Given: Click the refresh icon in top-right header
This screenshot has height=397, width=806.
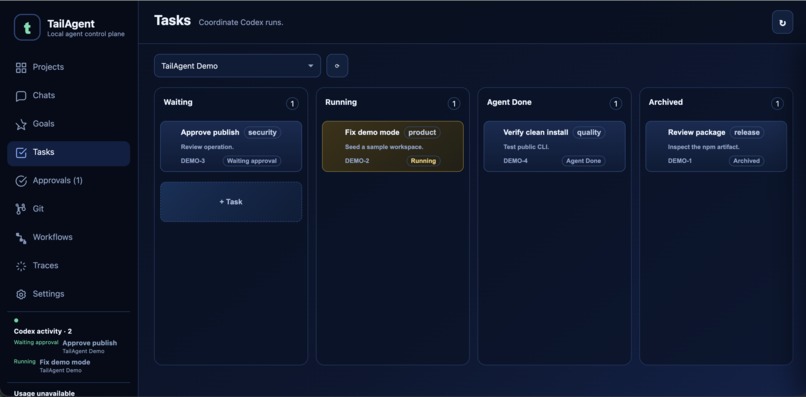Looking at the screenshot, I should coord(782,23).
